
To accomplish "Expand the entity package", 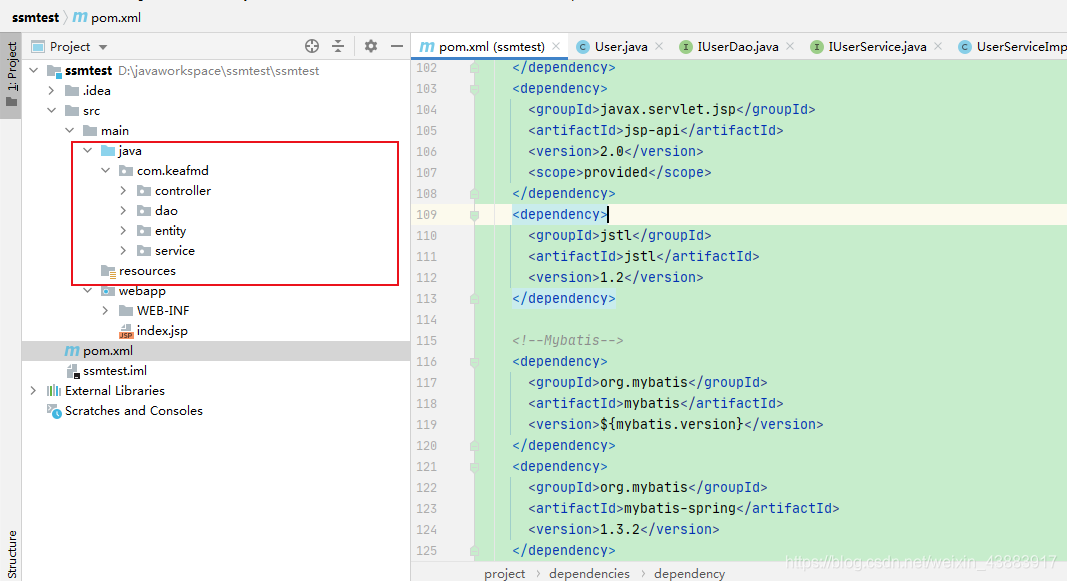I will coord(123,231).
